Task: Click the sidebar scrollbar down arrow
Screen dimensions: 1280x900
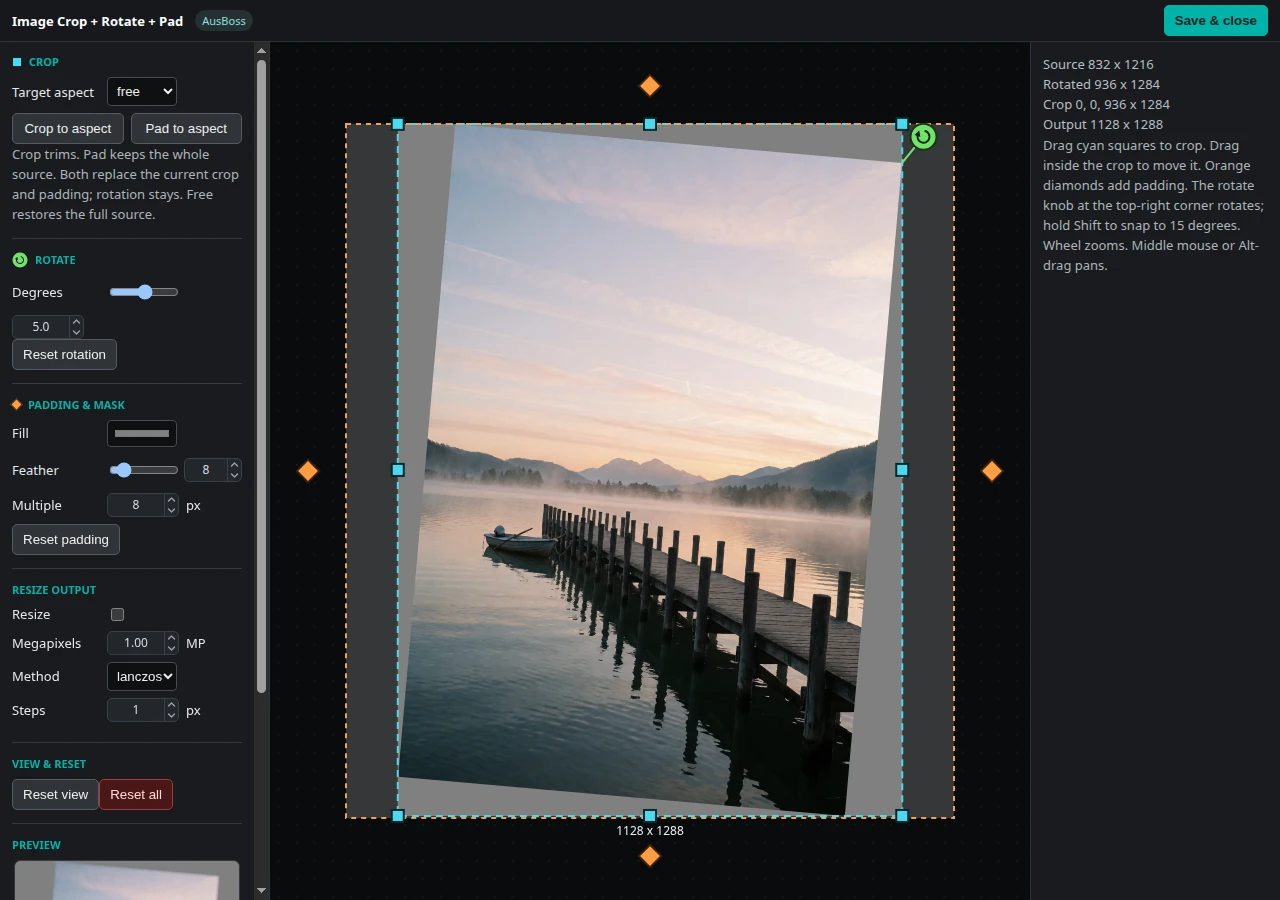Action: pyautogui.click(x=262, y=890)
